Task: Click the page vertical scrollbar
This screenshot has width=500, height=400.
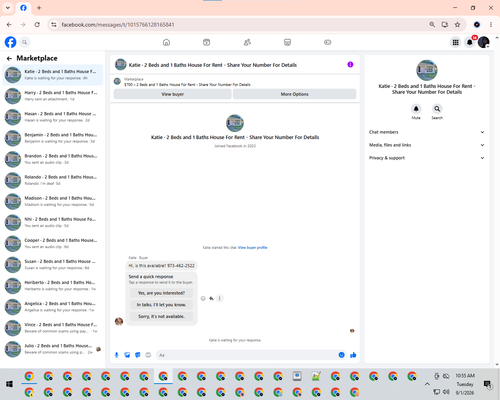Action: [497, 201]
